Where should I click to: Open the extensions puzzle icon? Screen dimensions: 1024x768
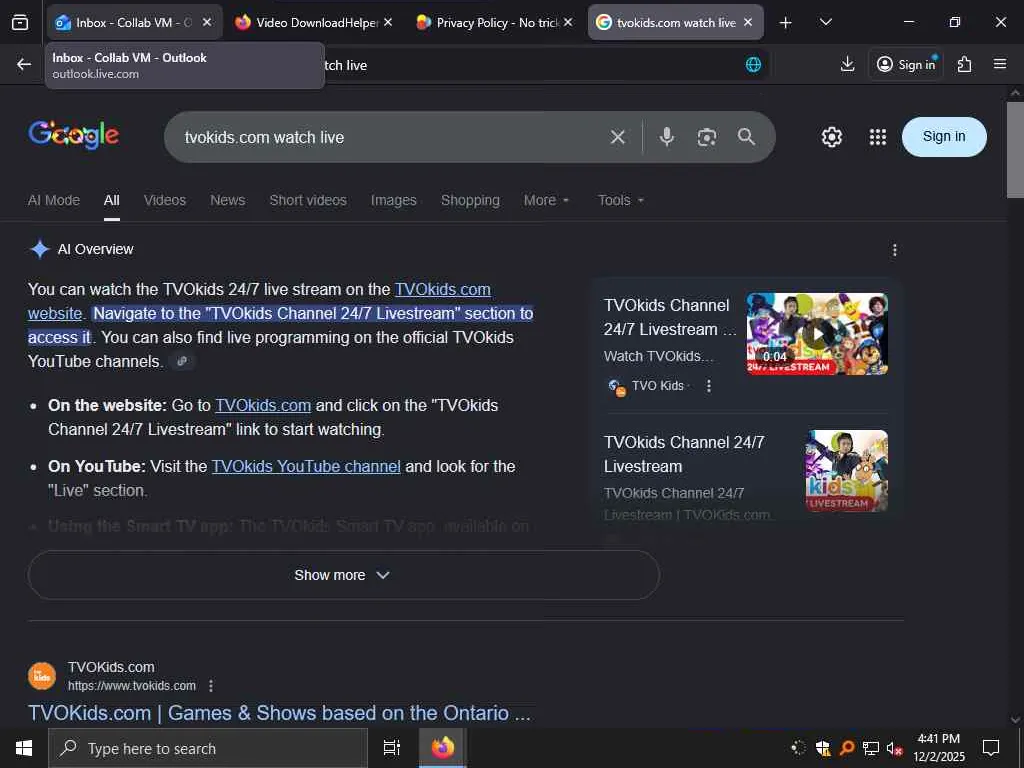click(x=964, y=64)
